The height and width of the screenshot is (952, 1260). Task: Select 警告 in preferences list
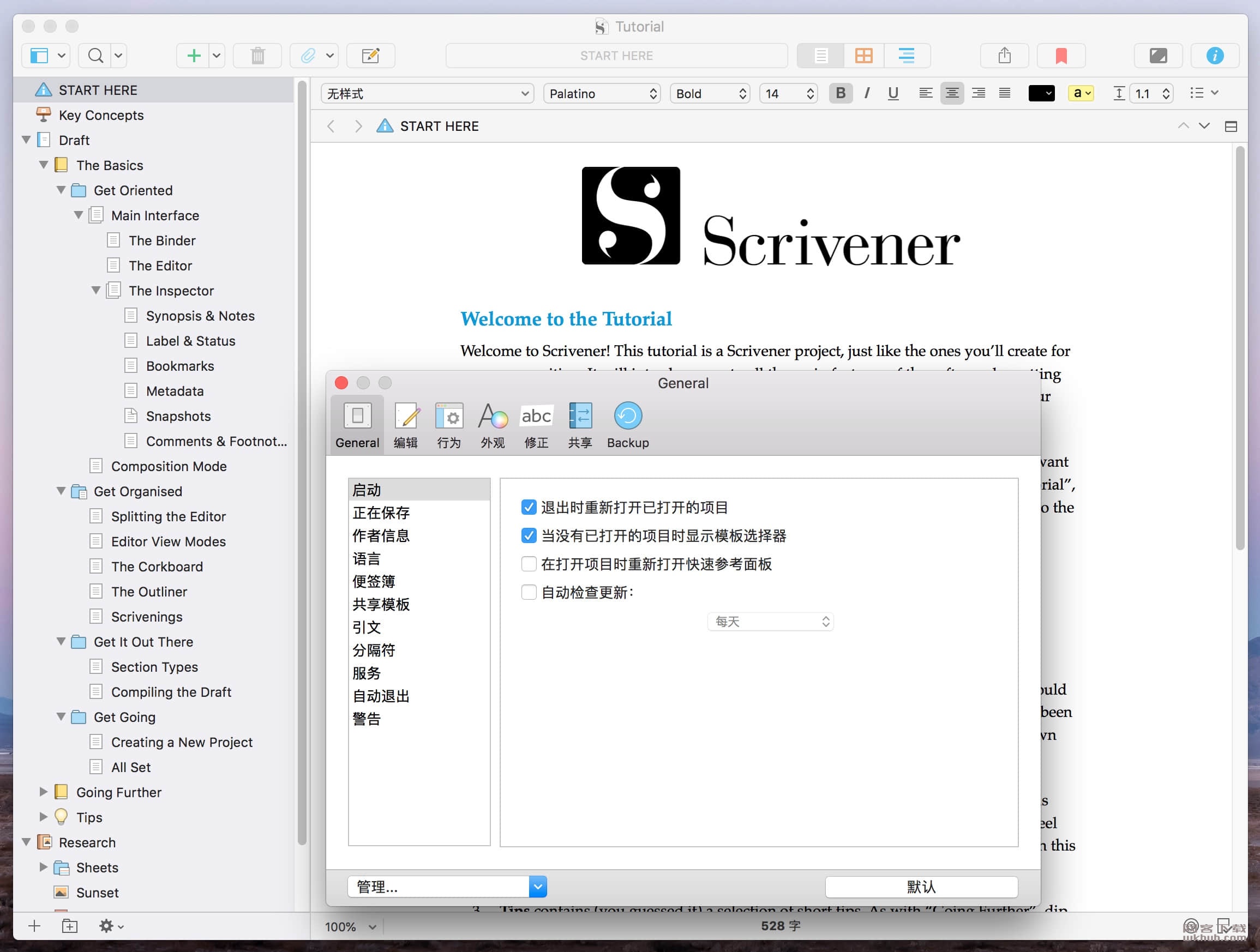pyautogui.click(x=419, y=719)
